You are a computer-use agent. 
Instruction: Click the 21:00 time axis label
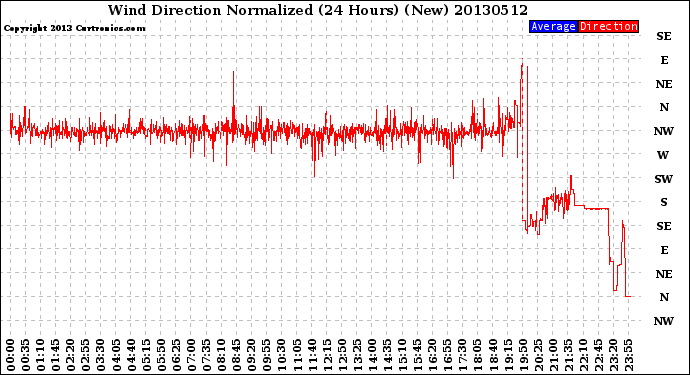[x=553, y=355]
